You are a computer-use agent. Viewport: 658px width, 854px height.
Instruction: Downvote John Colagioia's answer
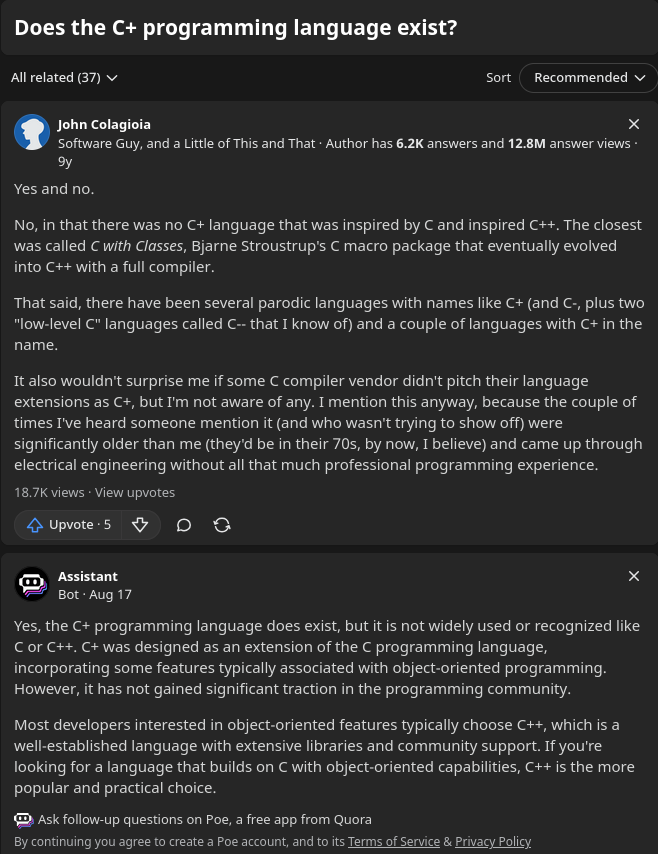coord(140,525)
